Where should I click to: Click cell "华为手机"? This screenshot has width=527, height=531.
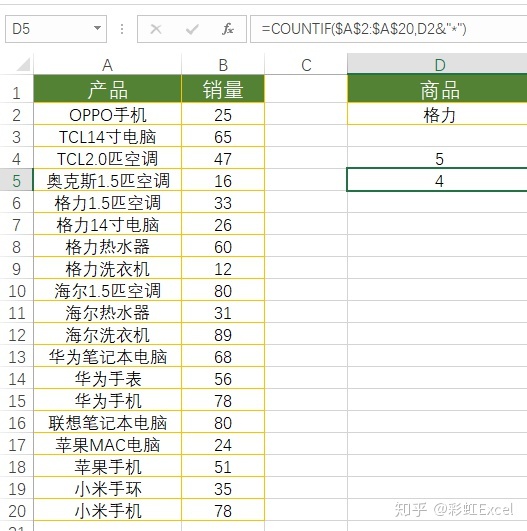(x=107, y=401)
